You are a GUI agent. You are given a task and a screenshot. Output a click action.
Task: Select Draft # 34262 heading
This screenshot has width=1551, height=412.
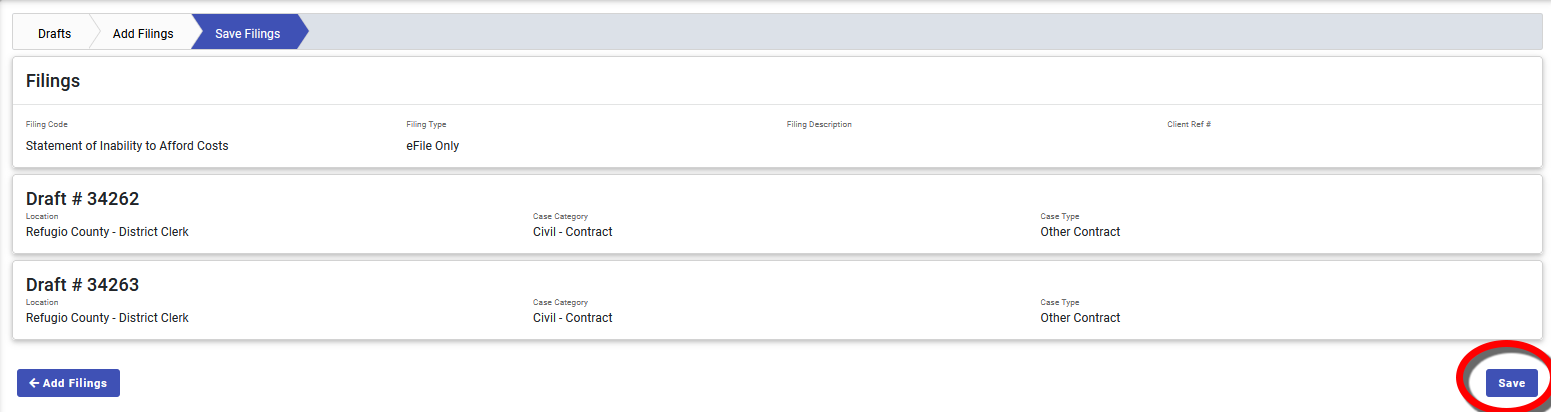(x=82, y=199)
